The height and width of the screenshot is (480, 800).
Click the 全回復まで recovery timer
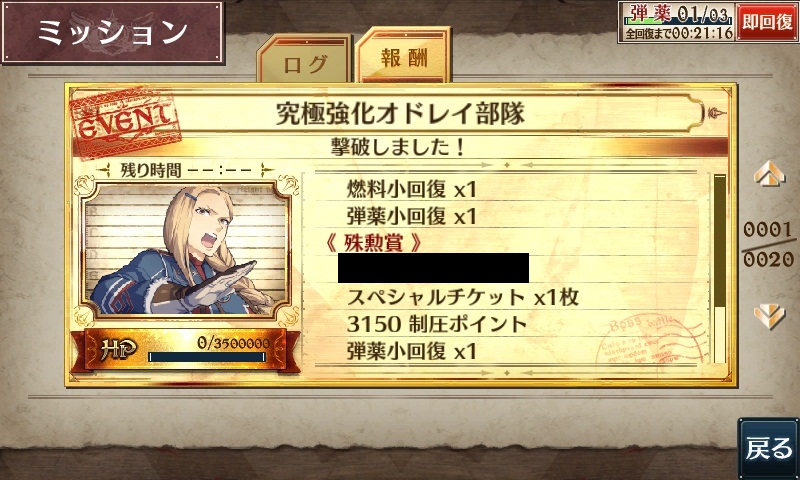pyautogui.click(x=678, y=33)
